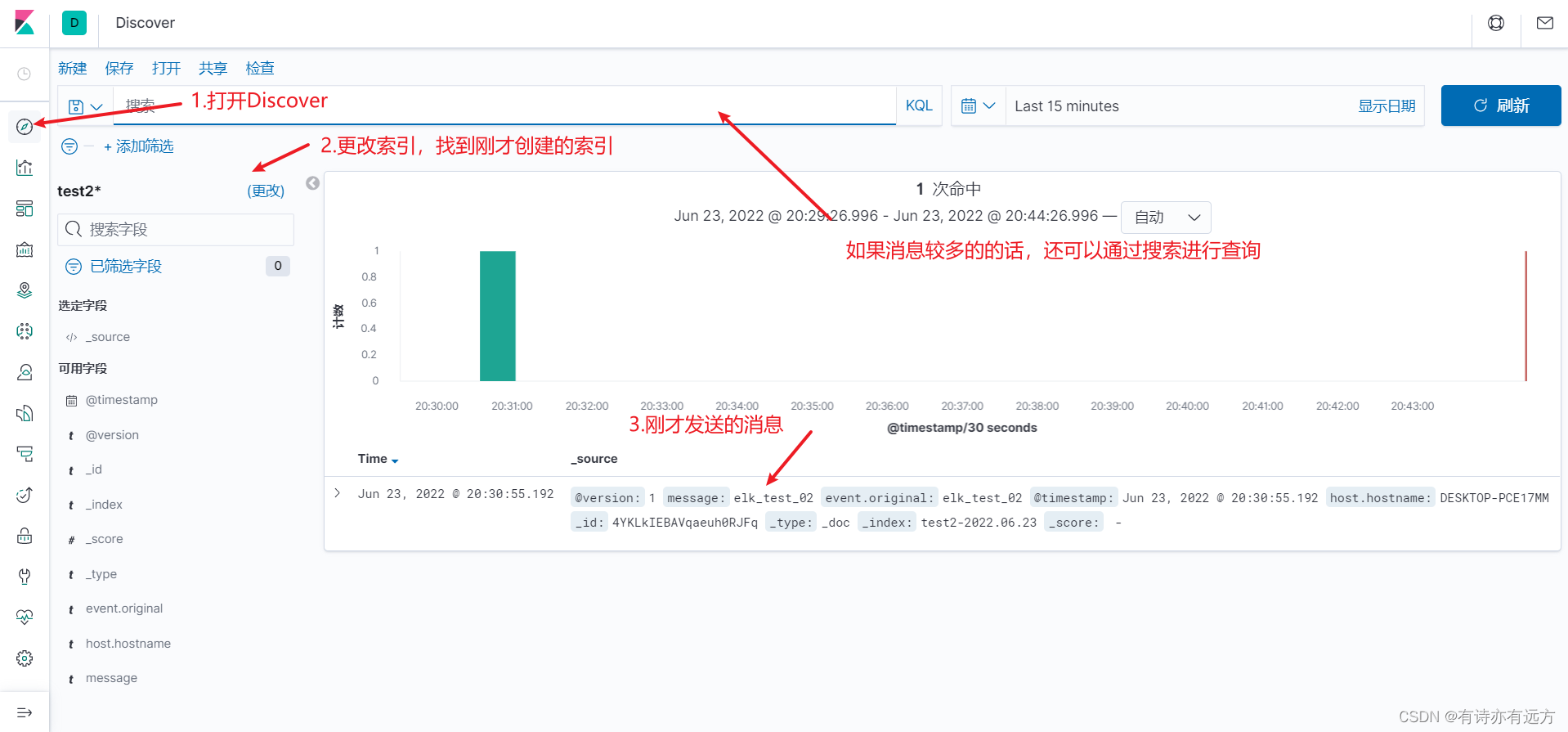Click 新建 menu item

click(73, 69)
